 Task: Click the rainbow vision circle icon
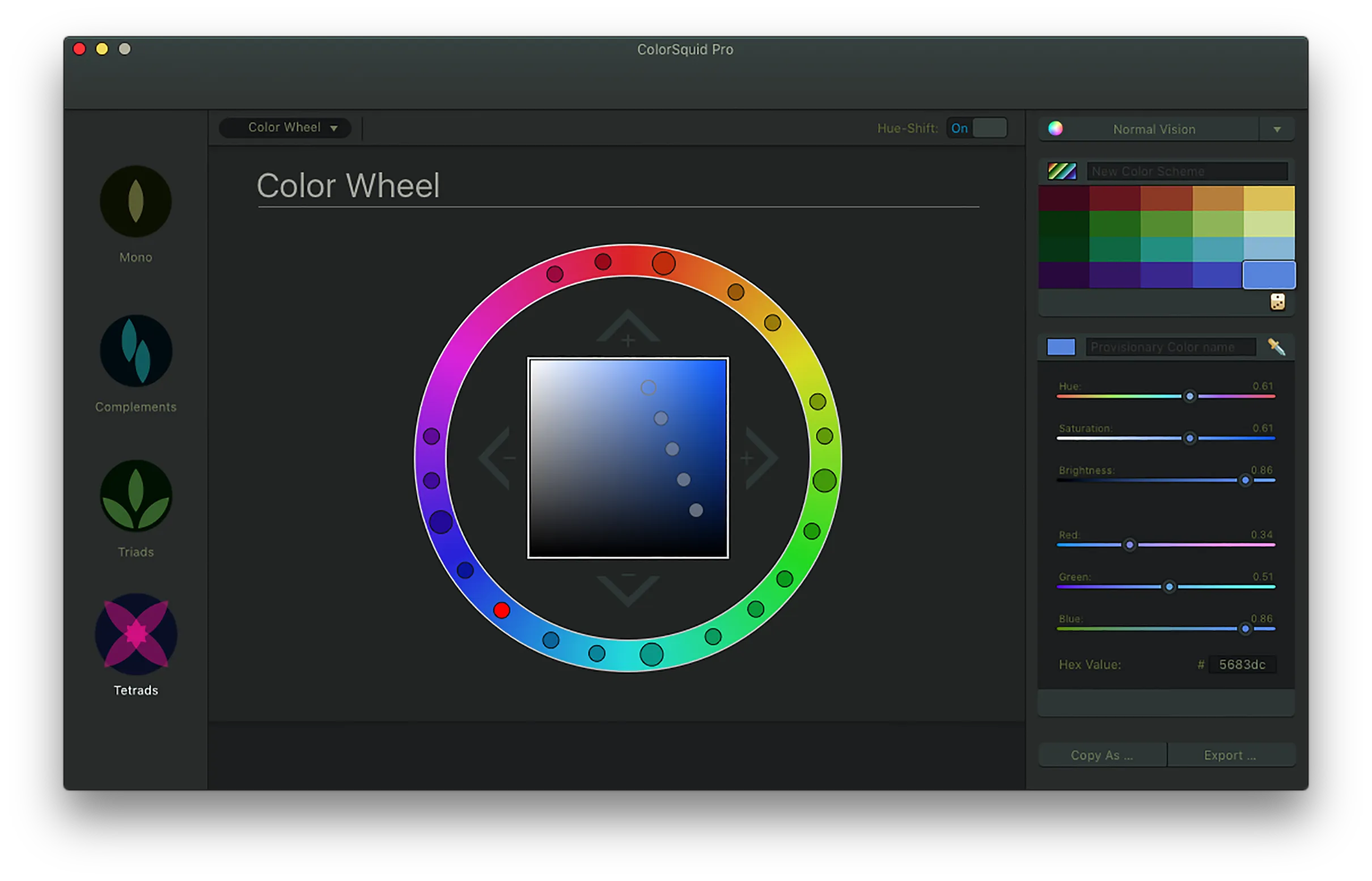pos(1055,129)
